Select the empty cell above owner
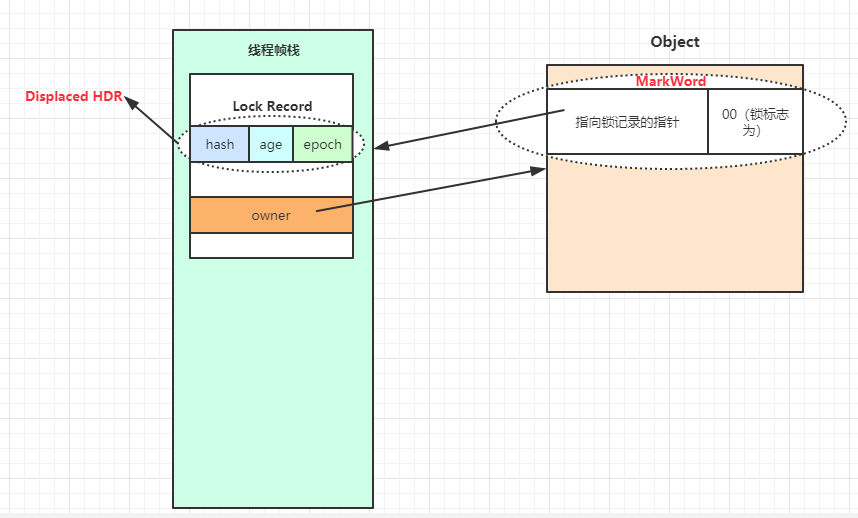The height and width of the screenshot is (518, 858). [x=271, y=180]
